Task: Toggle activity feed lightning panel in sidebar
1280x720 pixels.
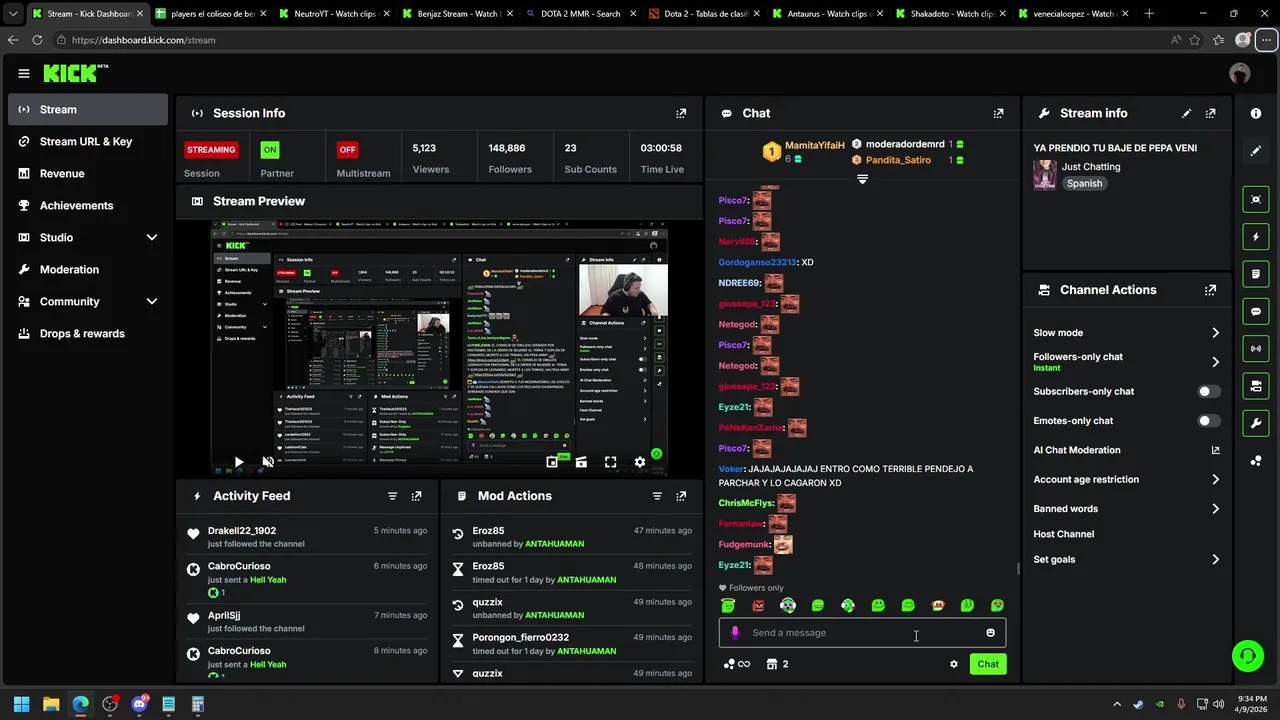Action: (1256, 237)
